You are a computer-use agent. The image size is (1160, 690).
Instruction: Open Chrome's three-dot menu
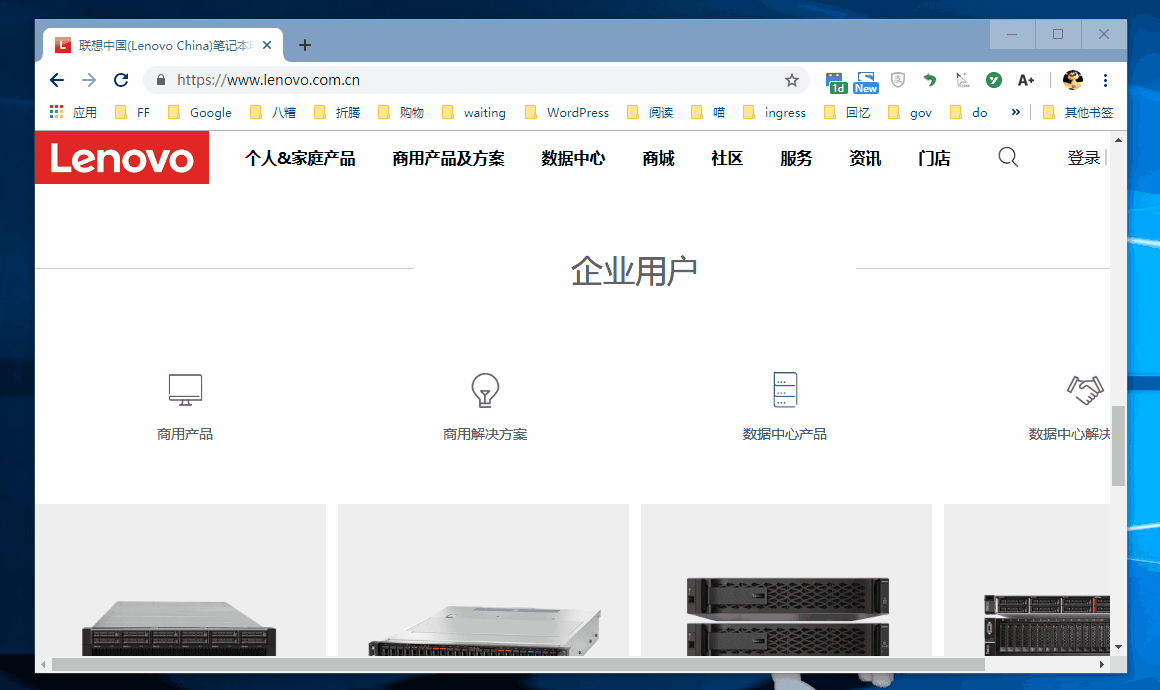coord(1103,80)
